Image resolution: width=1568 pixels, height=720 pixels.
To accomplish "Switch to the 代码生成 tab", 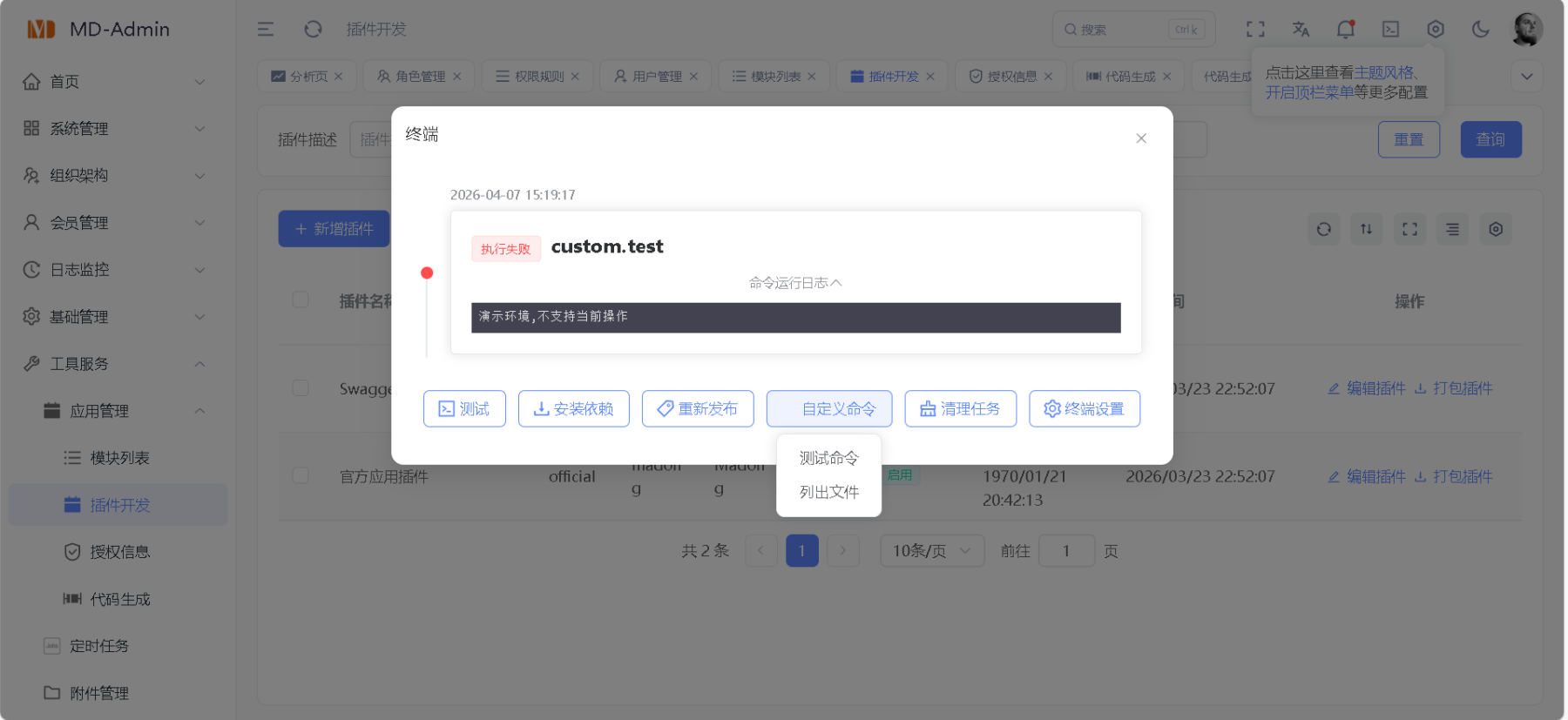I will [x=1130, y=77].
